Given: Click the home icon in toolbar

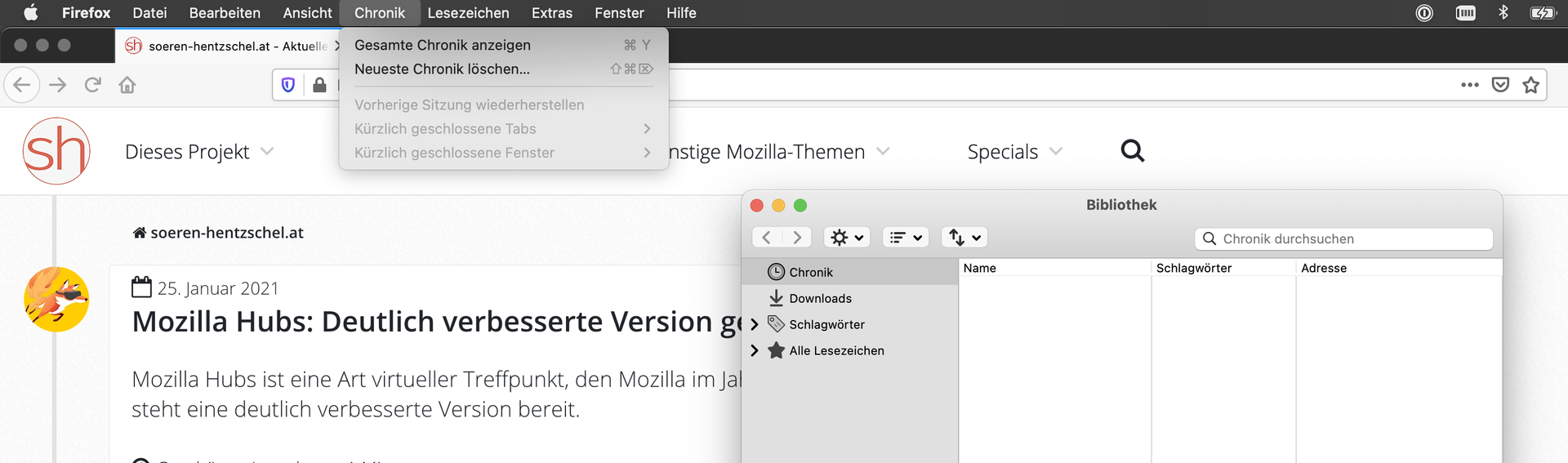Looking at the screenshot, I should tap(127, 85).
